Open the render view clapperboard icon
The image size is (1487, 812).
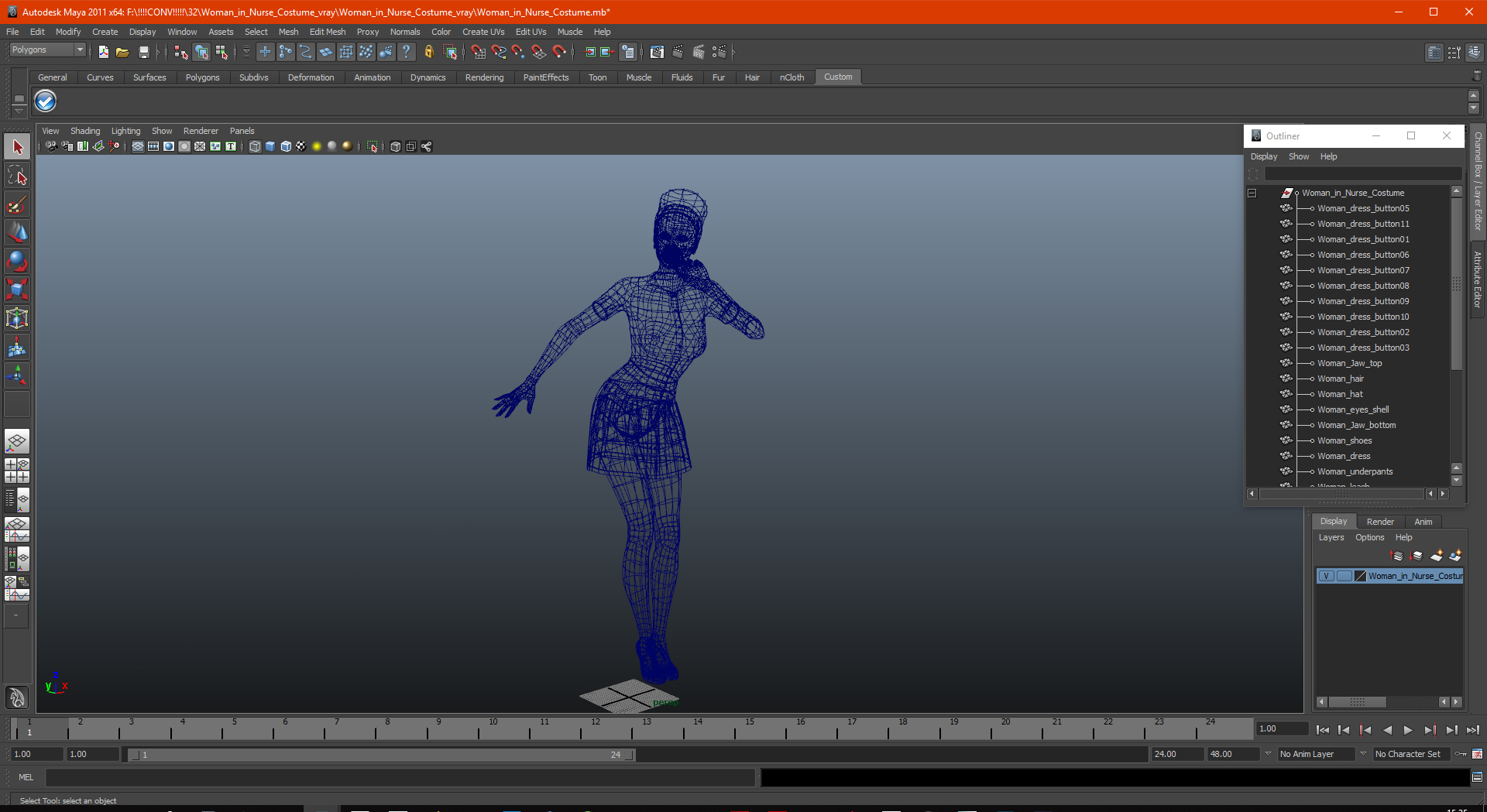click(657, 52)
